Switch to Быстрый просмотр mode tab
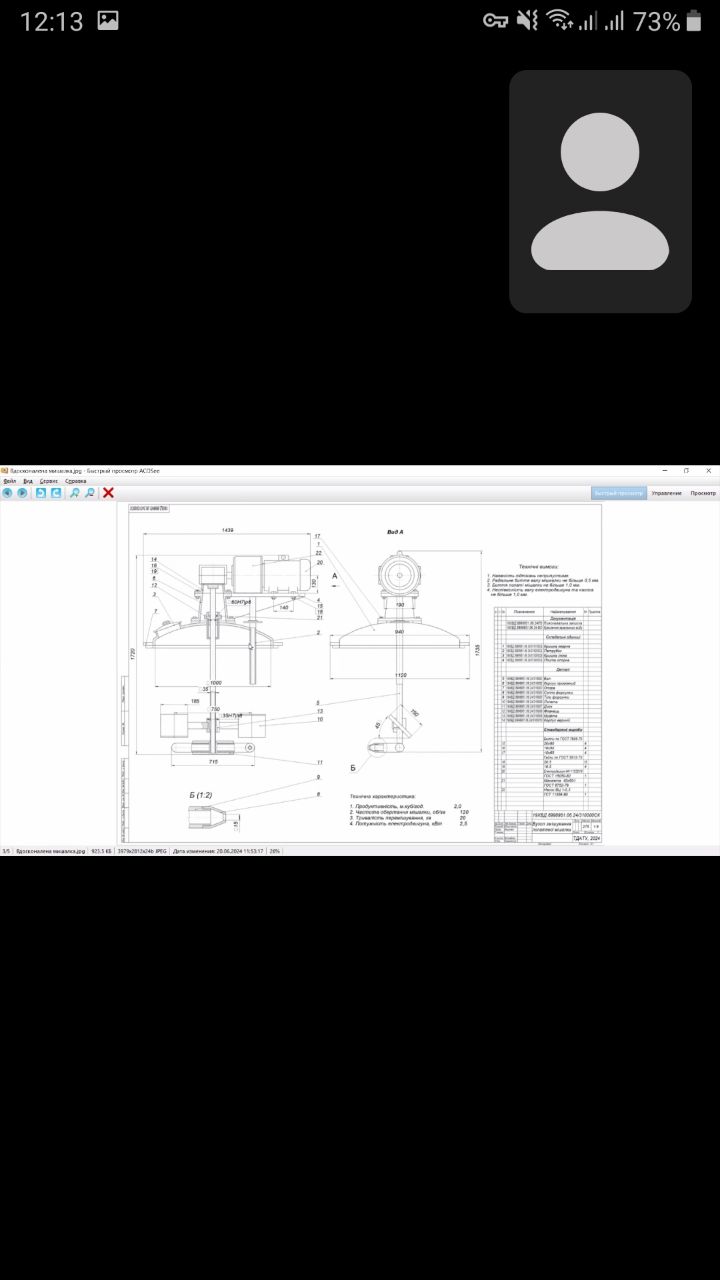 tap(618, 493)
